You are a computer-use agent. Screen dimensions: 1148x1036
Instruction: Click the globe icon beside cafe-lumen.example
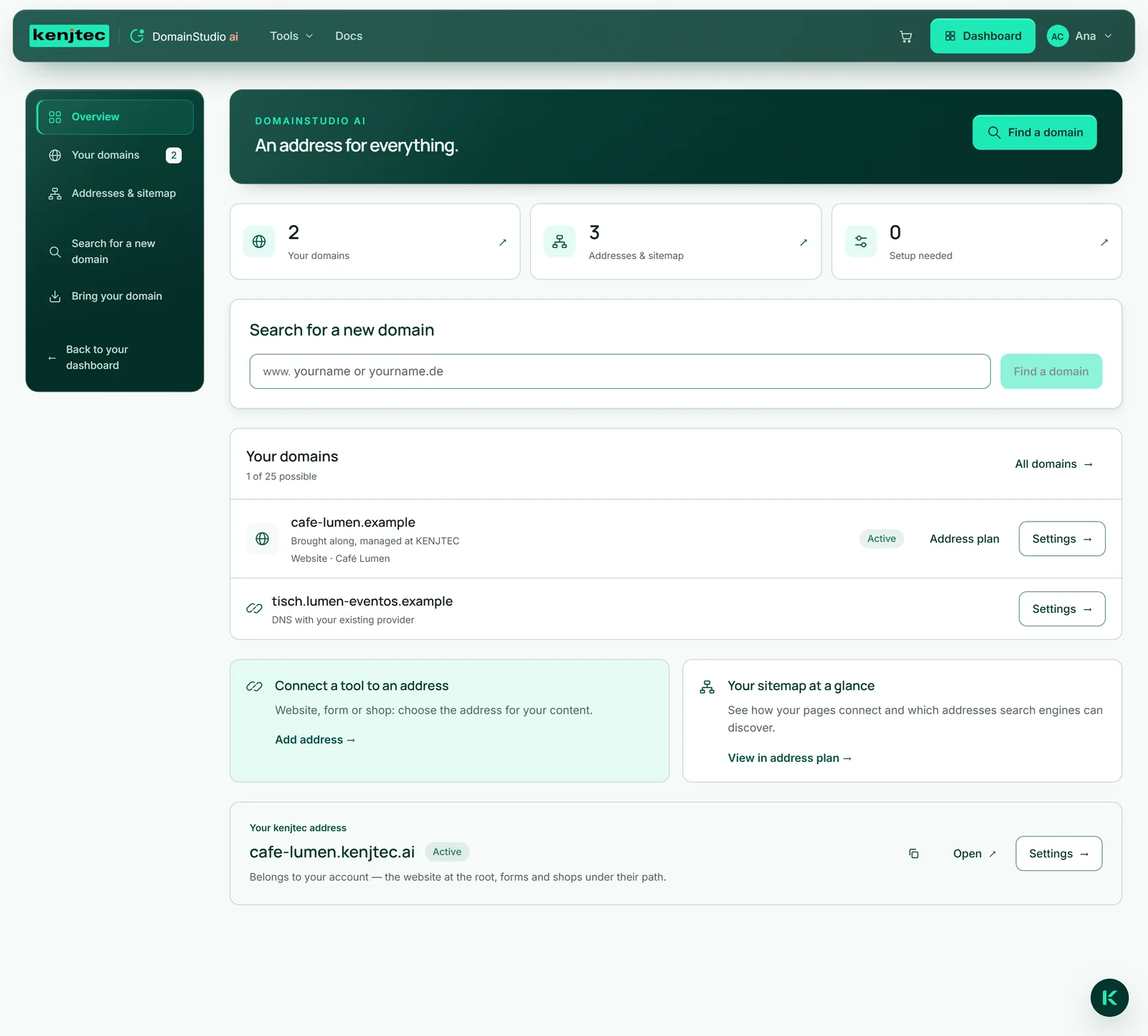tap(263, 539)
